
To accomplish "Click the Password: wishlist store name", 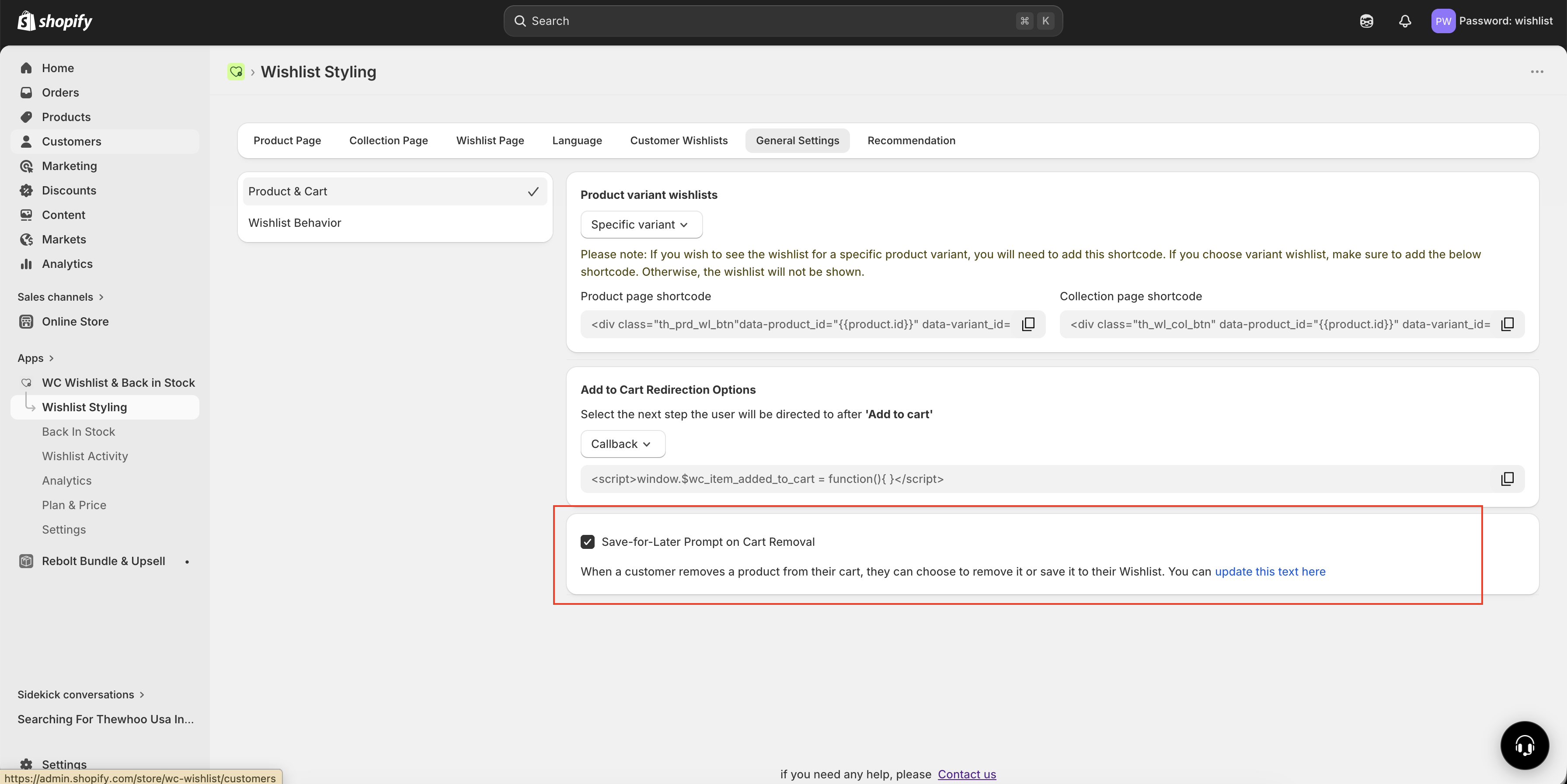I will [1505, 21].
